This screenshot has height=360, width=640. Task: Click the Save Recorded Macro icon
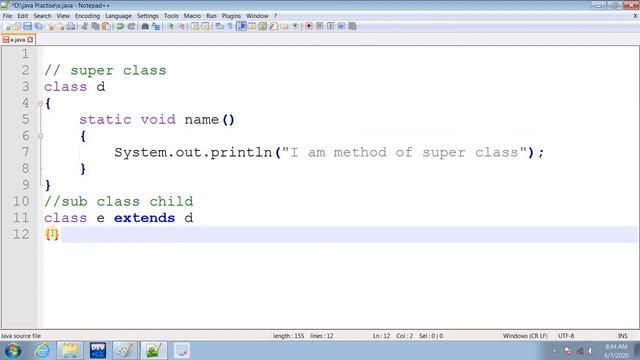[x=352, y=27]
